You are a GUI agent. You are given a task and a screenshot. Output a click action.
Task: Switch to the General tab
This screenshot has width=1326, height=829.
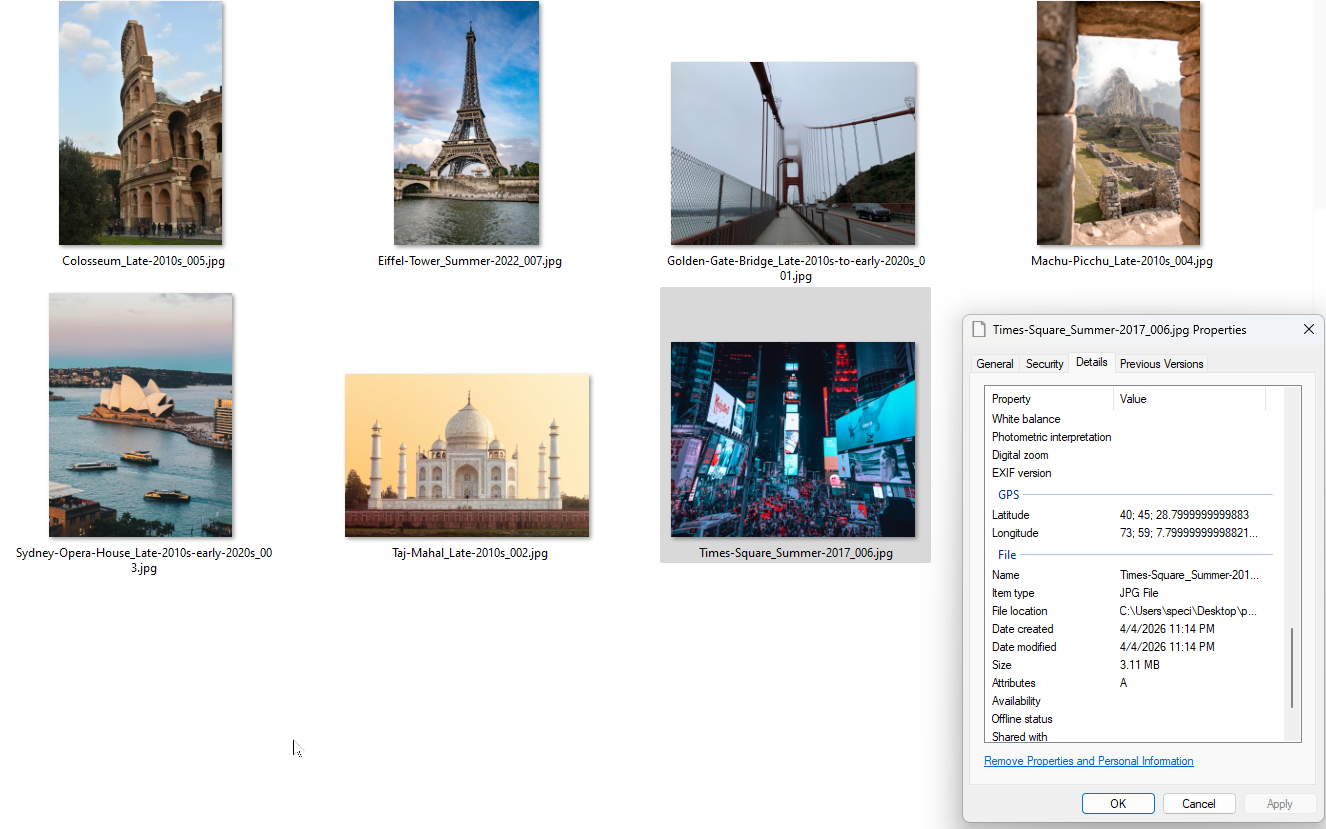pyautogui.click(x=994, y=364)
